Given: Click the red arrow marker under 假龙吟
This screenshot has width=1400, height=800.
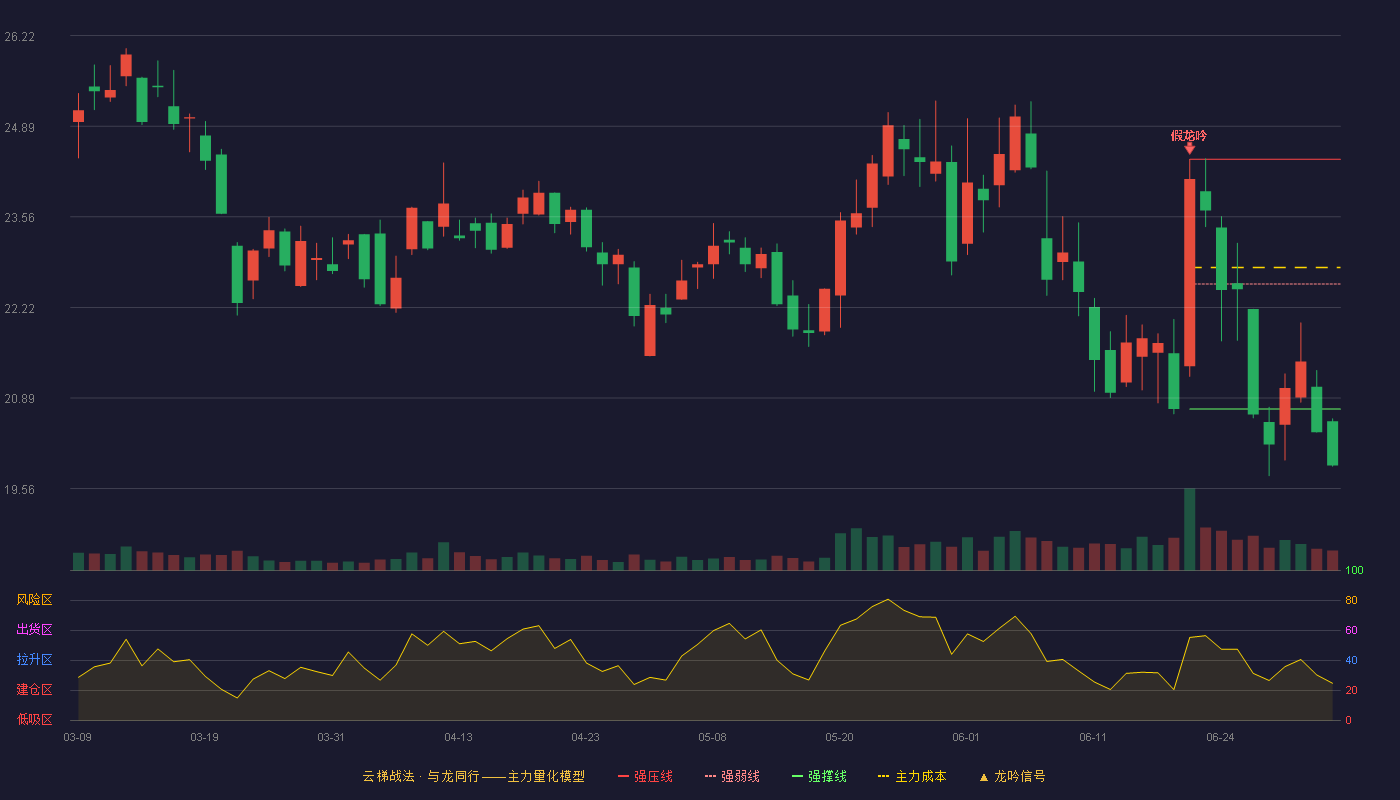Looking at the screenshot, I should click(1189, 149).
